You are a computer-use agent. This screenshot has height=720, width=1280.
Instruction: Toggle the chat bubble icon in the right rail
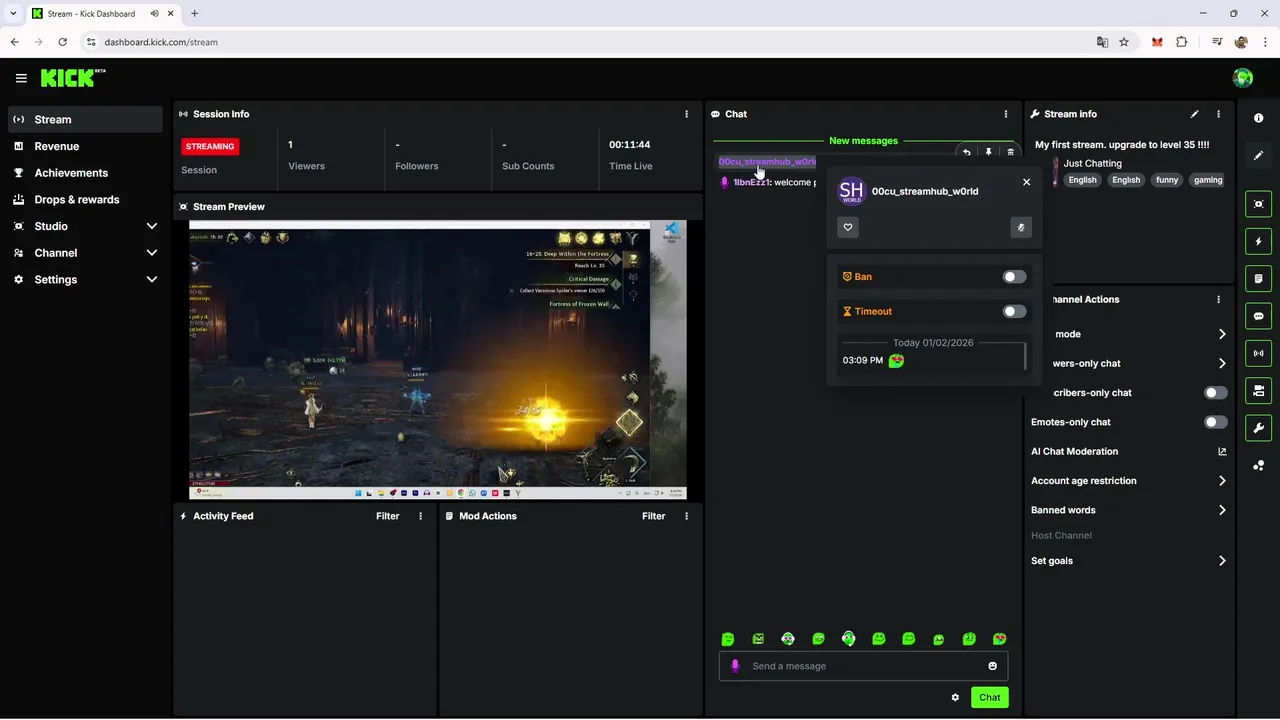1258,316
